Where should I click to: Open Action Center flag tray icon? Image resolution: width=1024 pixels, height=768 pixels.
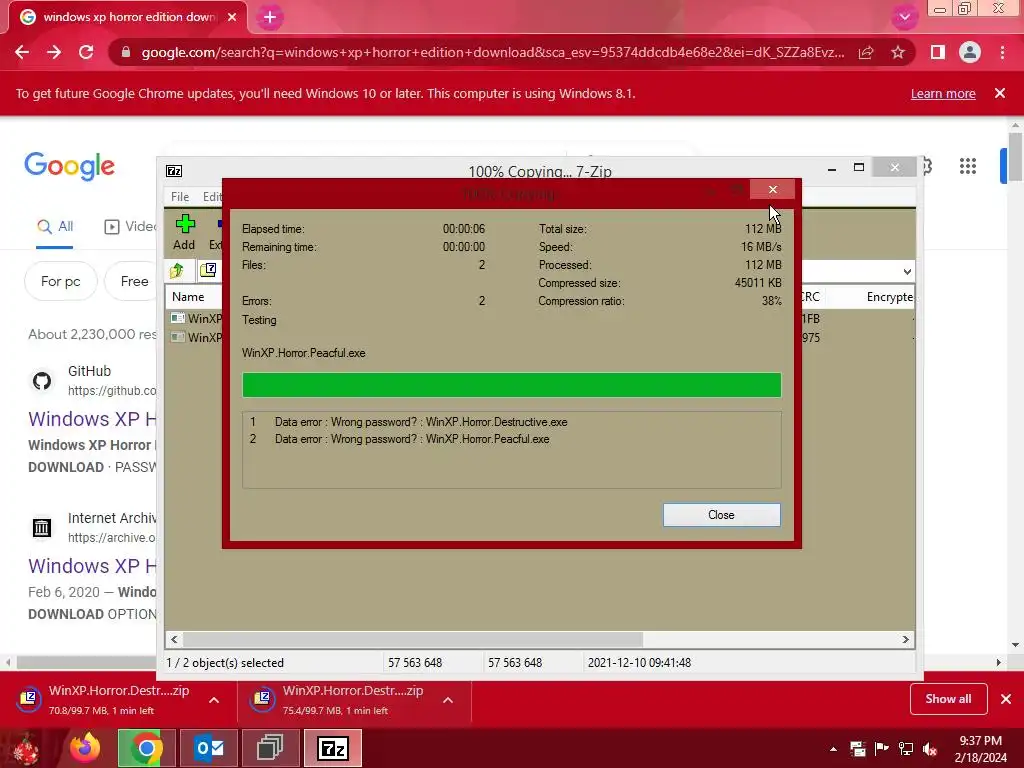click(x=882, y=749)
